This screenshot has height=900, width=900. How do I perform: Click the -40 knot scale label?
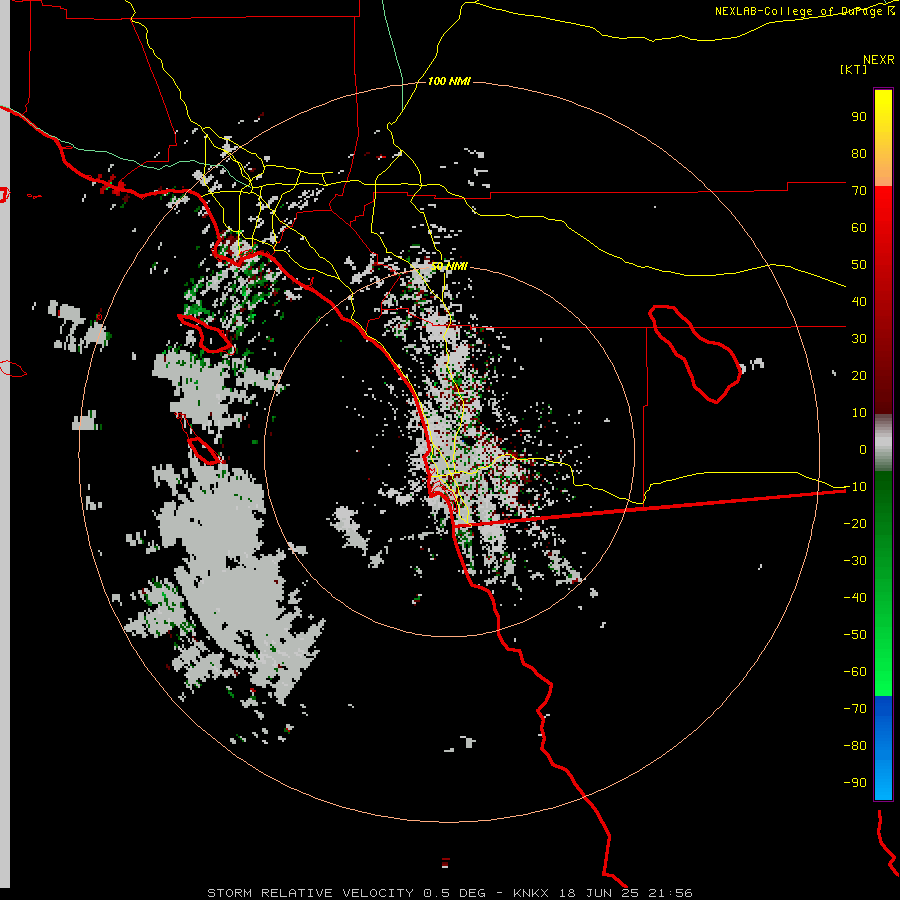(855, 598)
